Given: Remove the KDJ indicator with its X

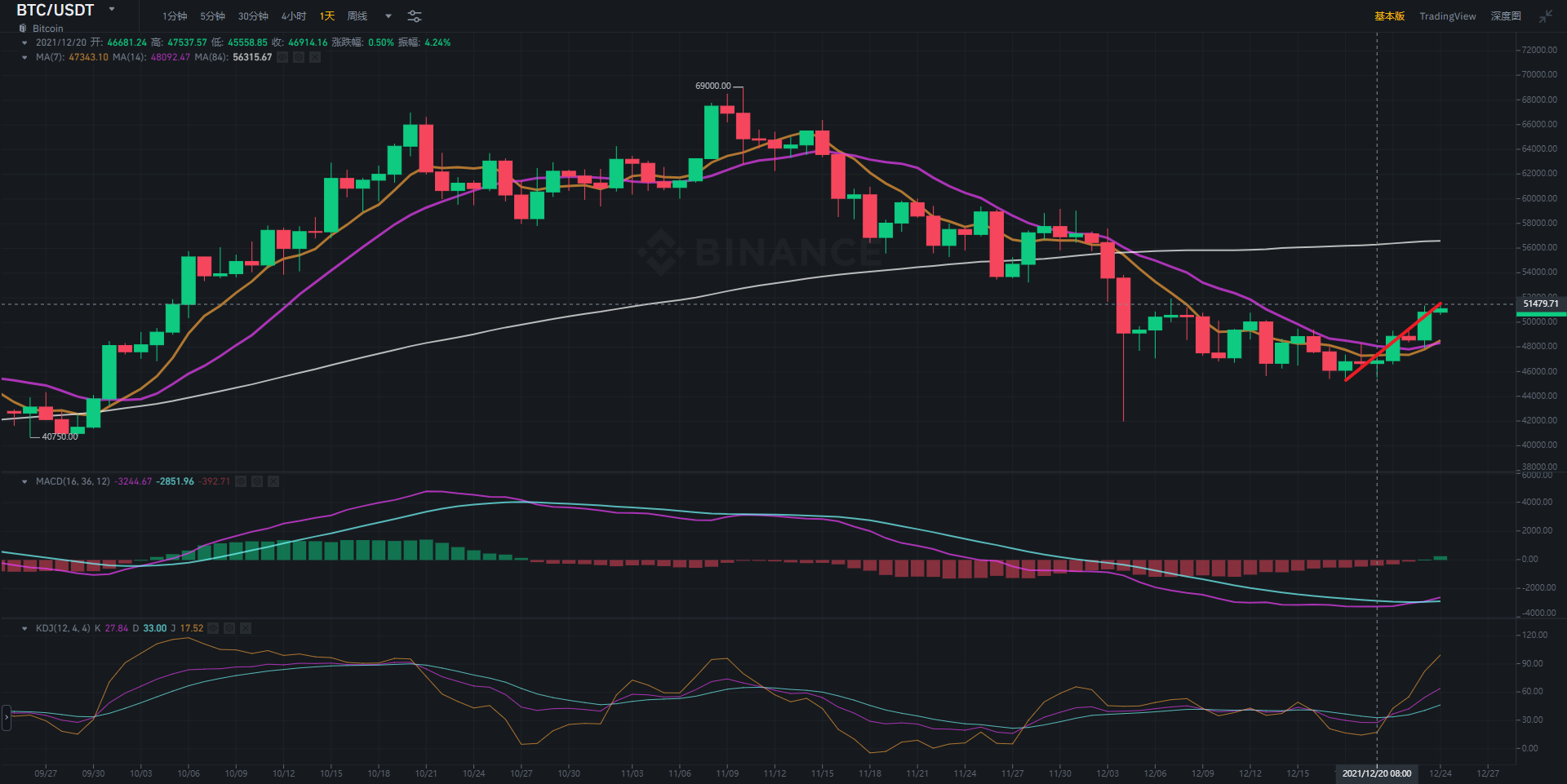Looking at the screenshot, I should coord(246,628).
